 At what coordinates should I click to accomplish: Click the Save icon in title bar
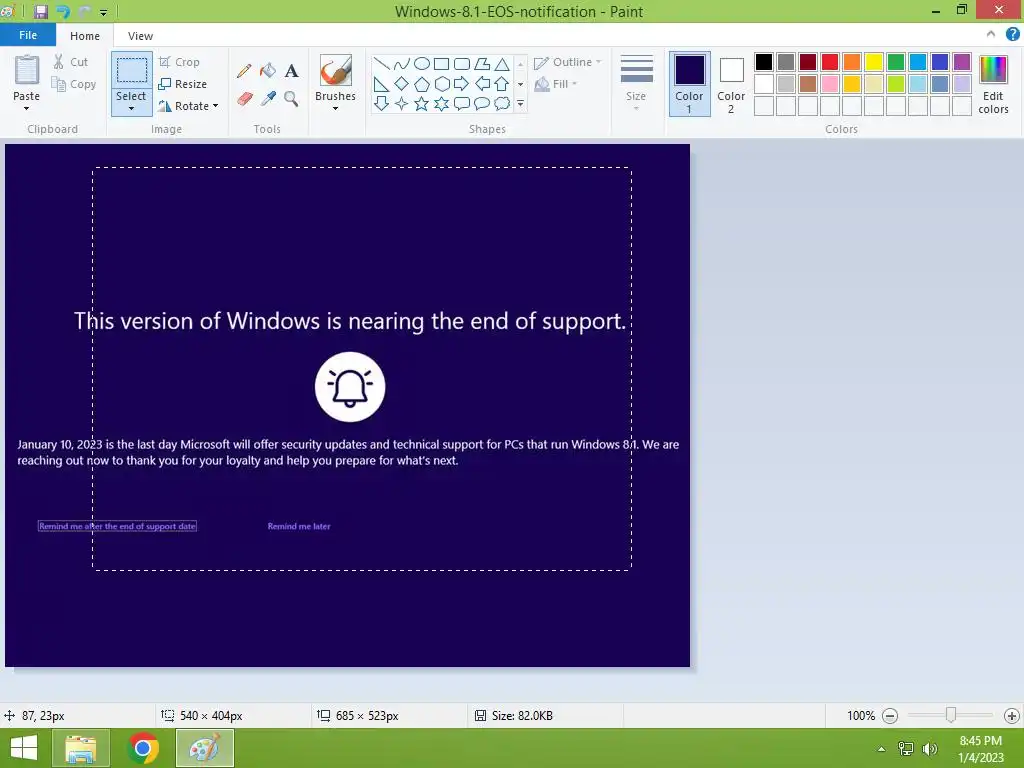tap(40, 11)
